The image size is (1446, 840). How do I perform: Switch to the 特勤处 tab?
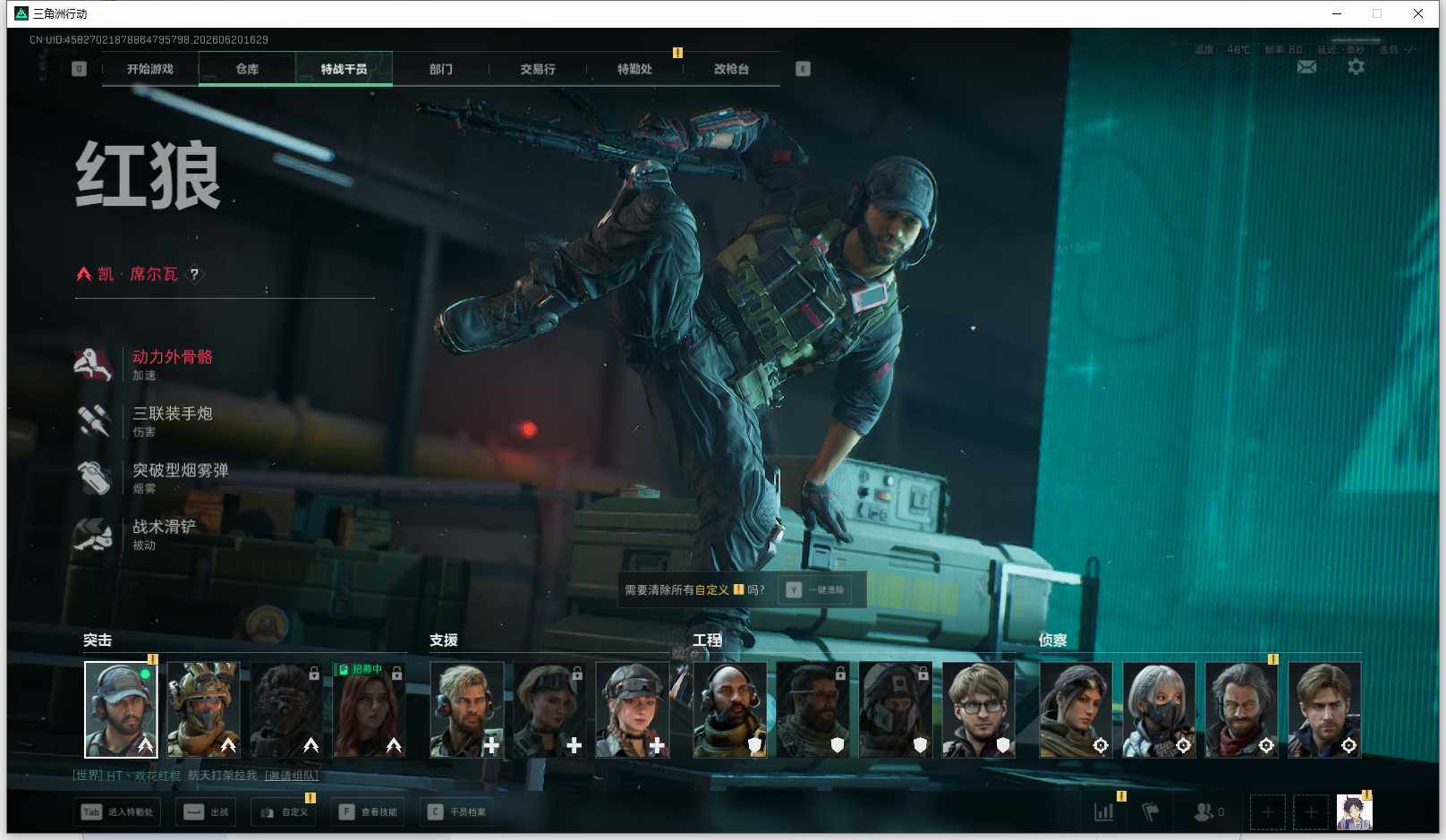pos(634,69)
